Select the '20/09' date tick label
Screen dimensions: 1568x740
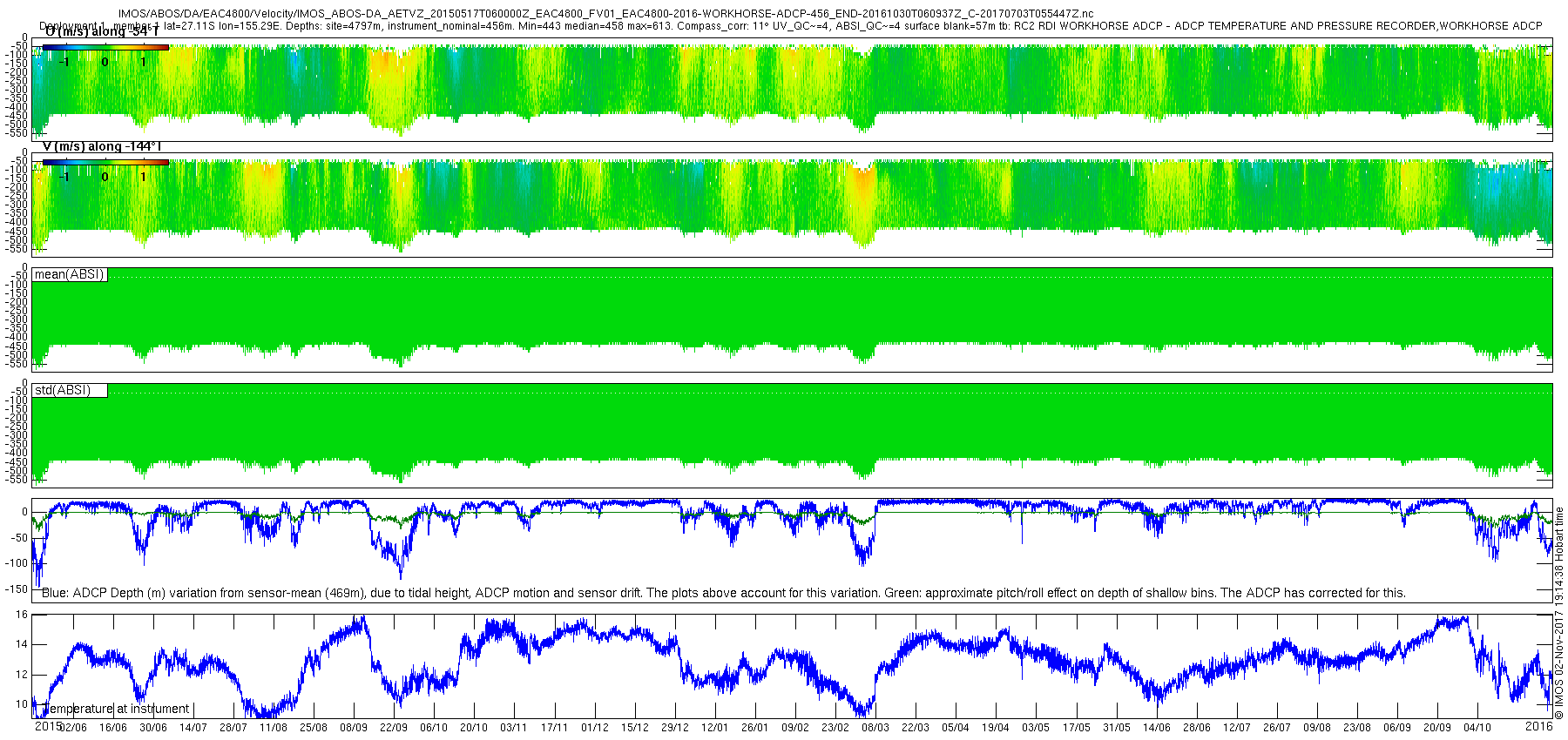pyautogui.click(x=1437, y=728)
